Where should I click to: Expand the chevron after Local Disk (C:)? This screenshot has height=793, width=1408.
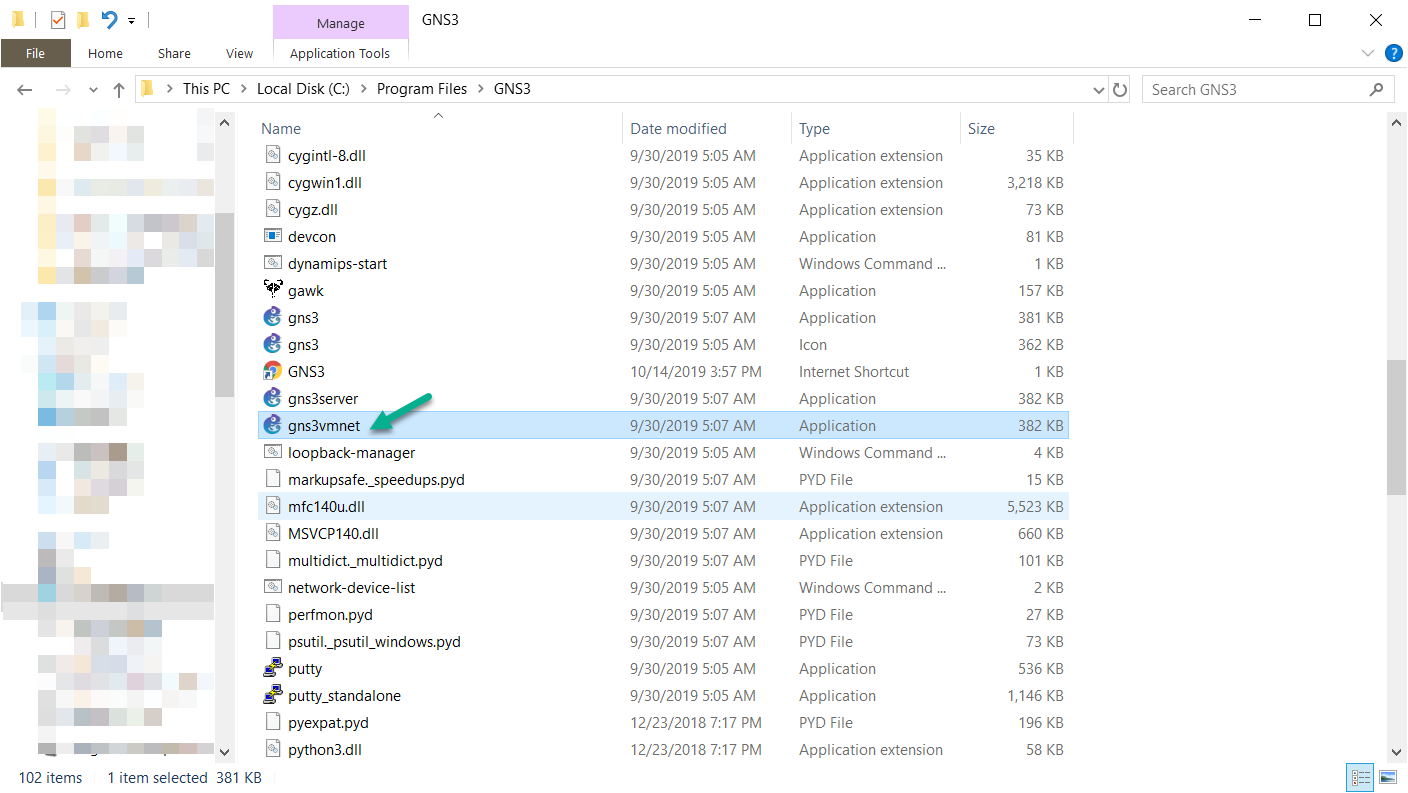[x=363, y=89]
